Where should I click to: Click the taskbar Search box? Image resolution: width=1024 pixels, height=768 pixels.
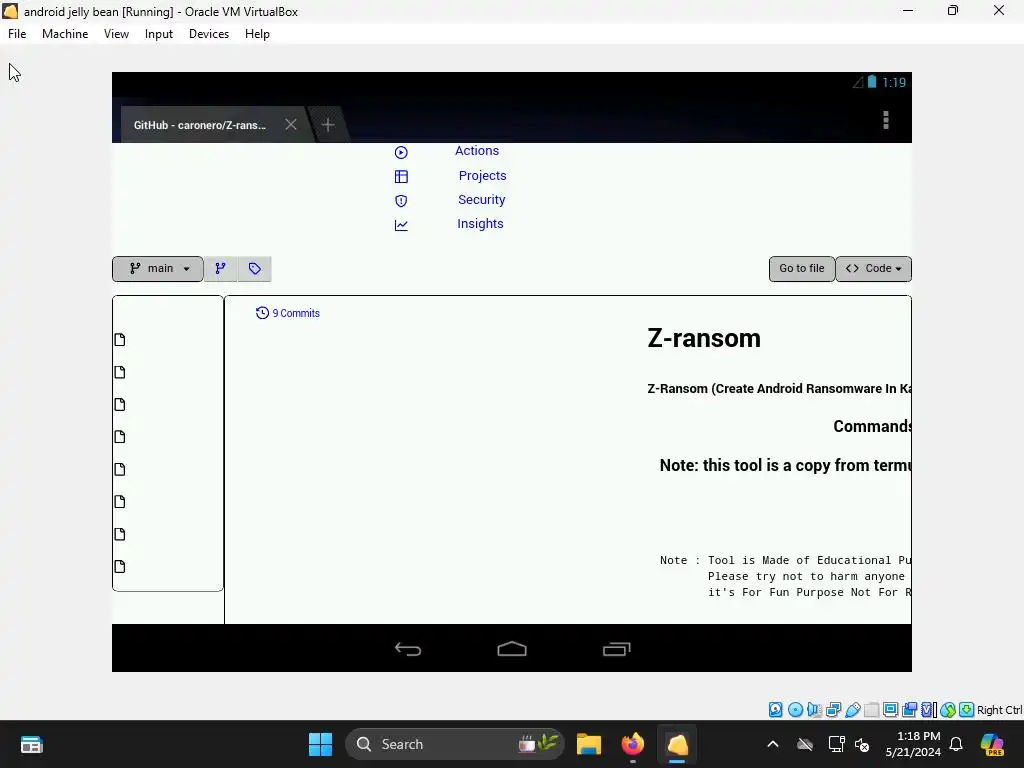click(x=455, y=744)
